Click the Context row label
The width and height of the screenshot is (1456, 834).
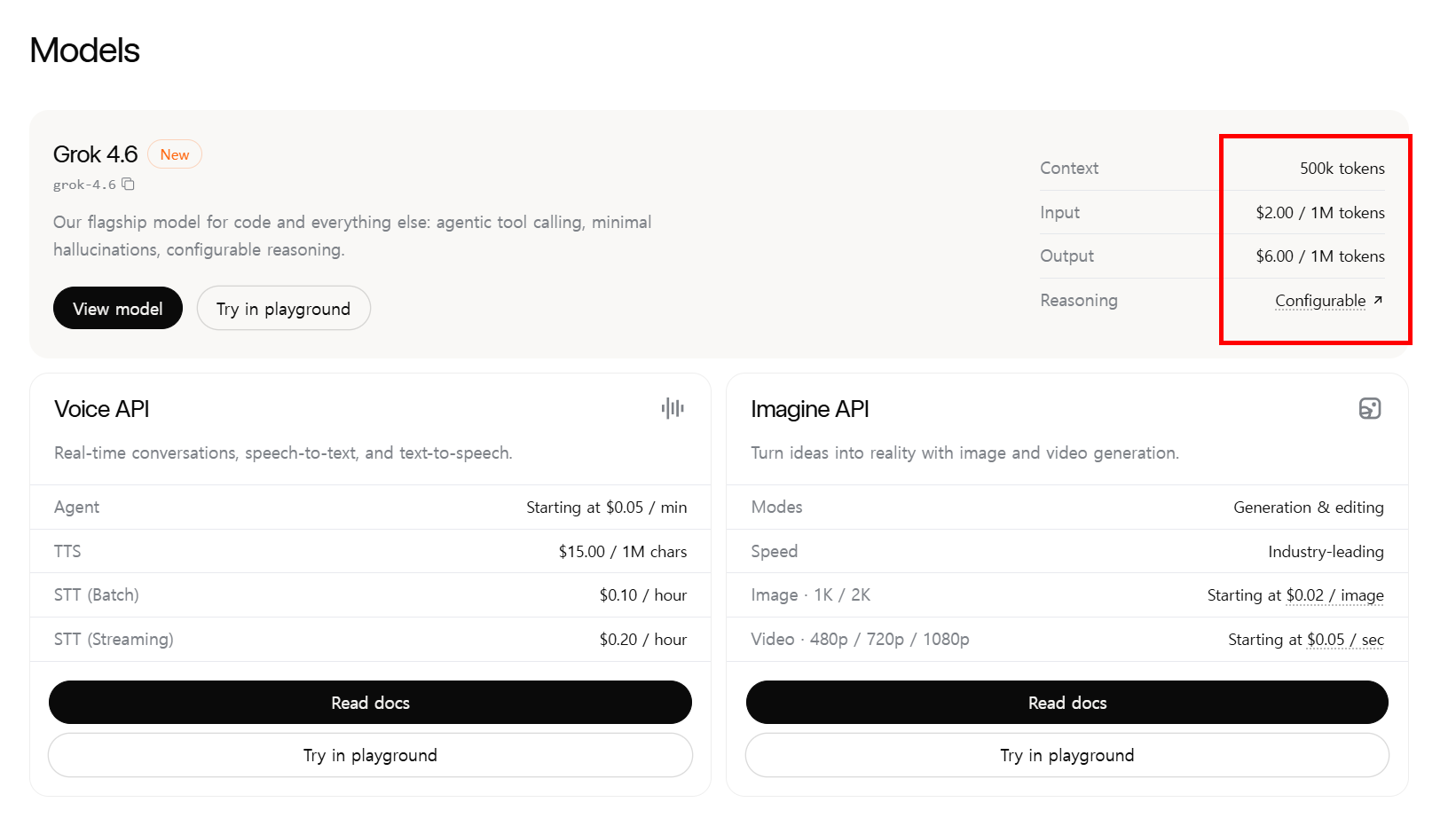pyautogui.click(x=1069, y=169)
